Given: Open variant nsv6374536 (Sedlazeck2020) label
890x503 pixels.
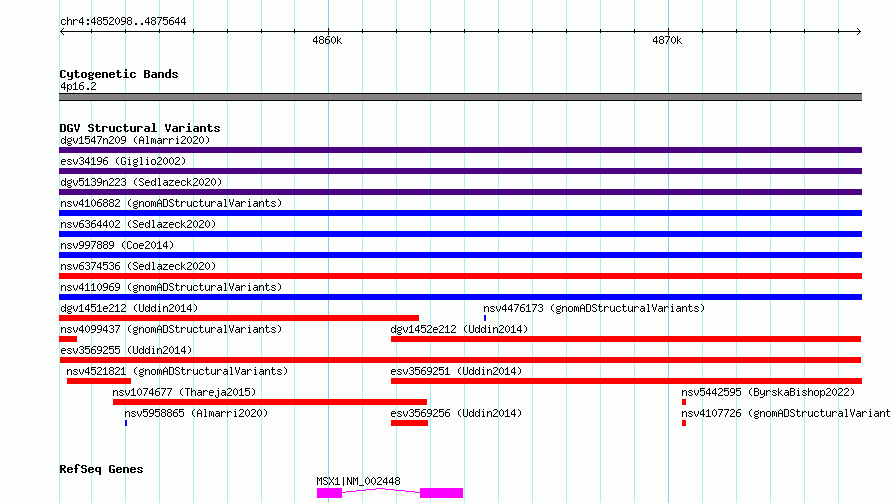Looking at the screenshot, I should click(138, 266).
